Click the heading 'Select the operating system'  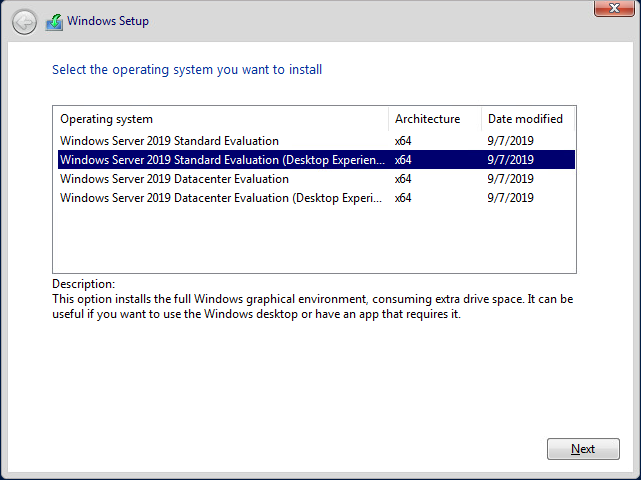pyautogui.click(x=187, y=70)
